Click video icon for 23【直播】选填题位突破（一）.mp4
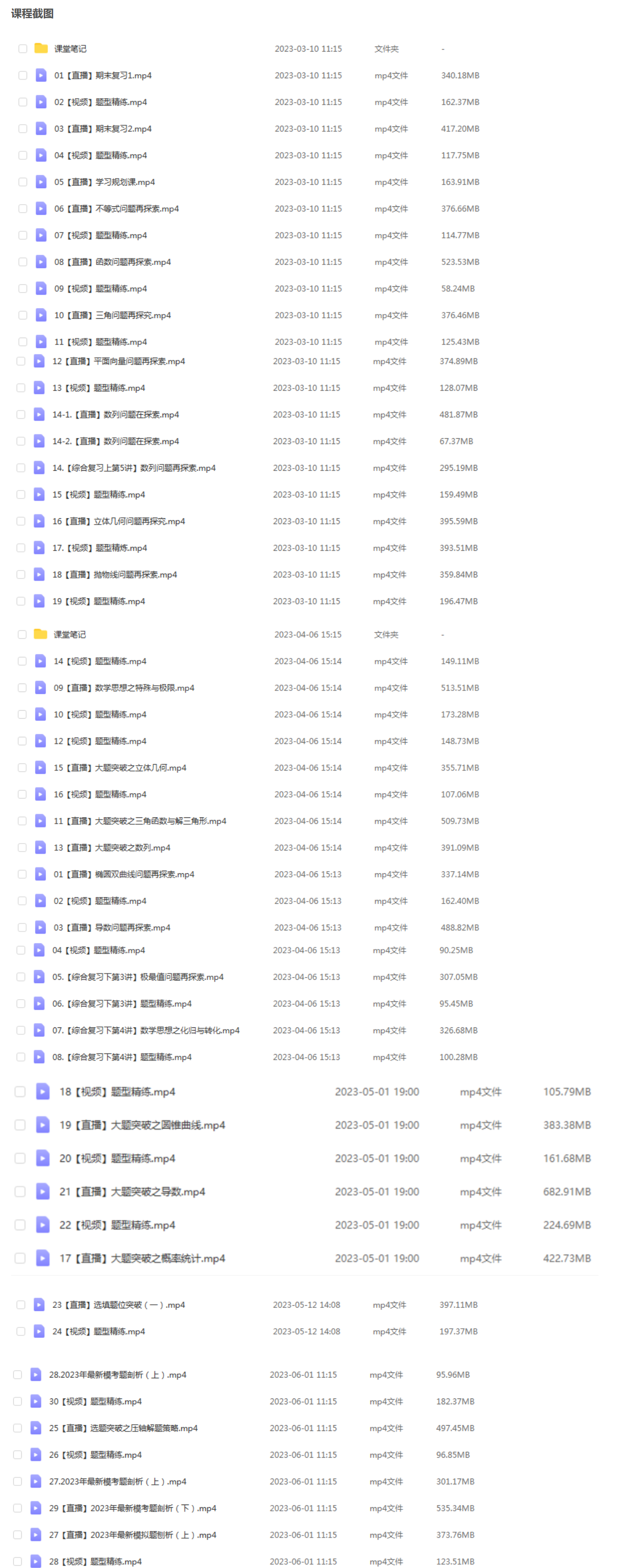The image size is (640, 1568). coord(39,1305)
